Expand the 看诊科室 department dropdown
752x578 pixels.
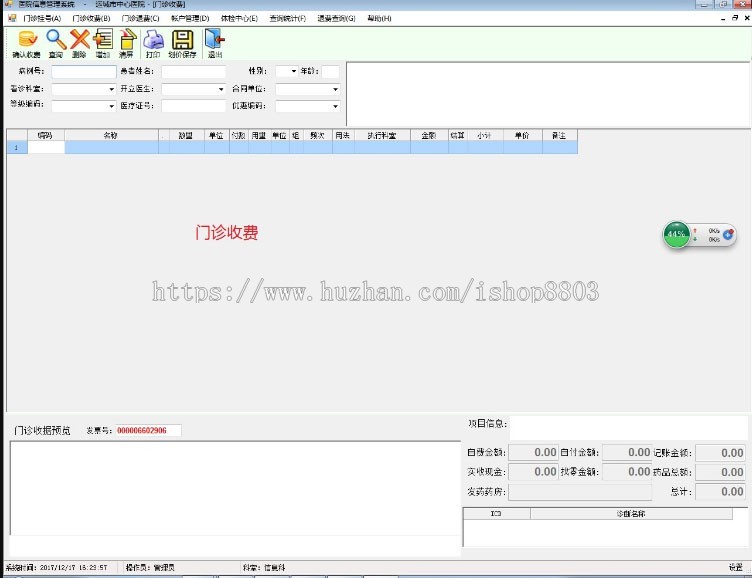click(111, 89)
